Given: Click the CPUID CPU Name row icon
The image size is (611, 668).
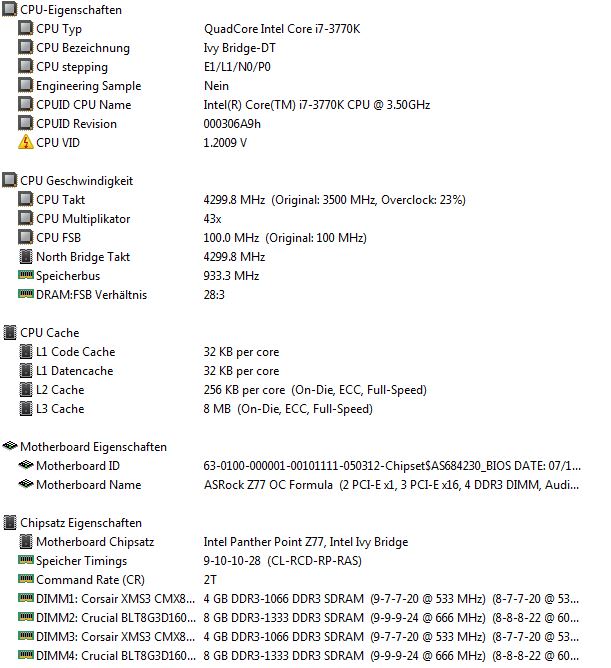Looking at the screenshot, I should coord(26,104).
